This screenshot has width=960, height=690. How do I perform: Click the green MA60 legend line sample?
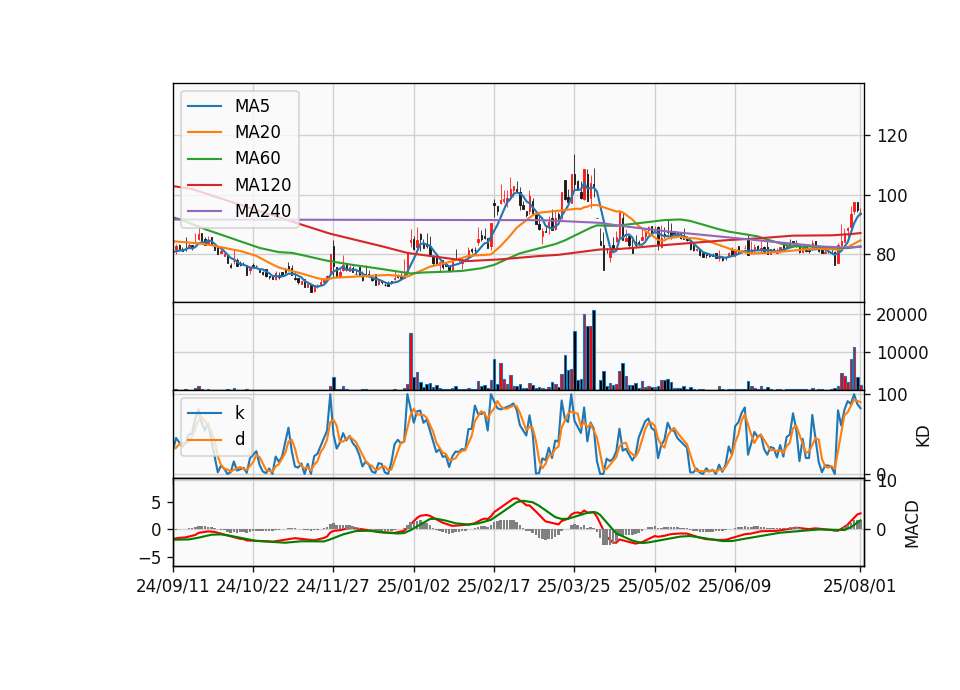[204, 159]
